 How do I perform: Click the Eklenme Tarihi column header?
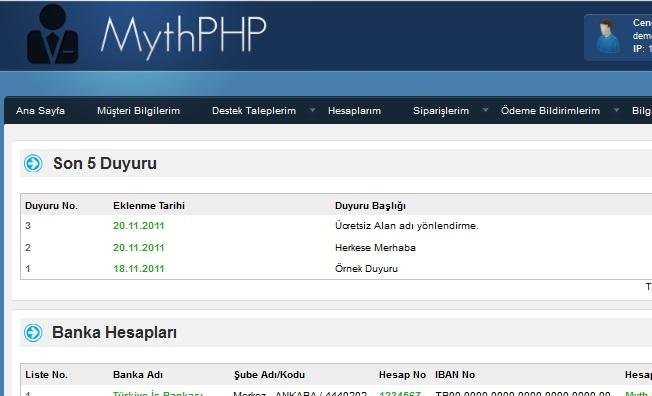coord(149,206)
